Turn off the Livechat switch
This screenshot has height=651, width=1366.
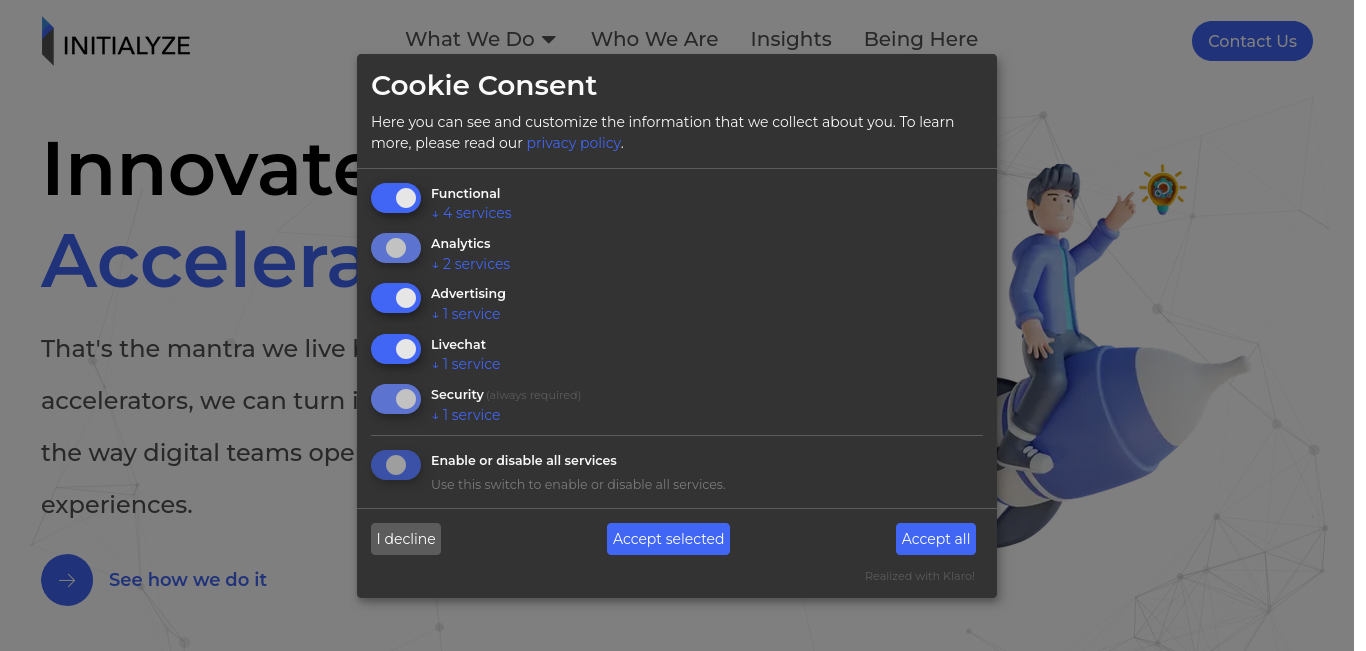(396, 349)
